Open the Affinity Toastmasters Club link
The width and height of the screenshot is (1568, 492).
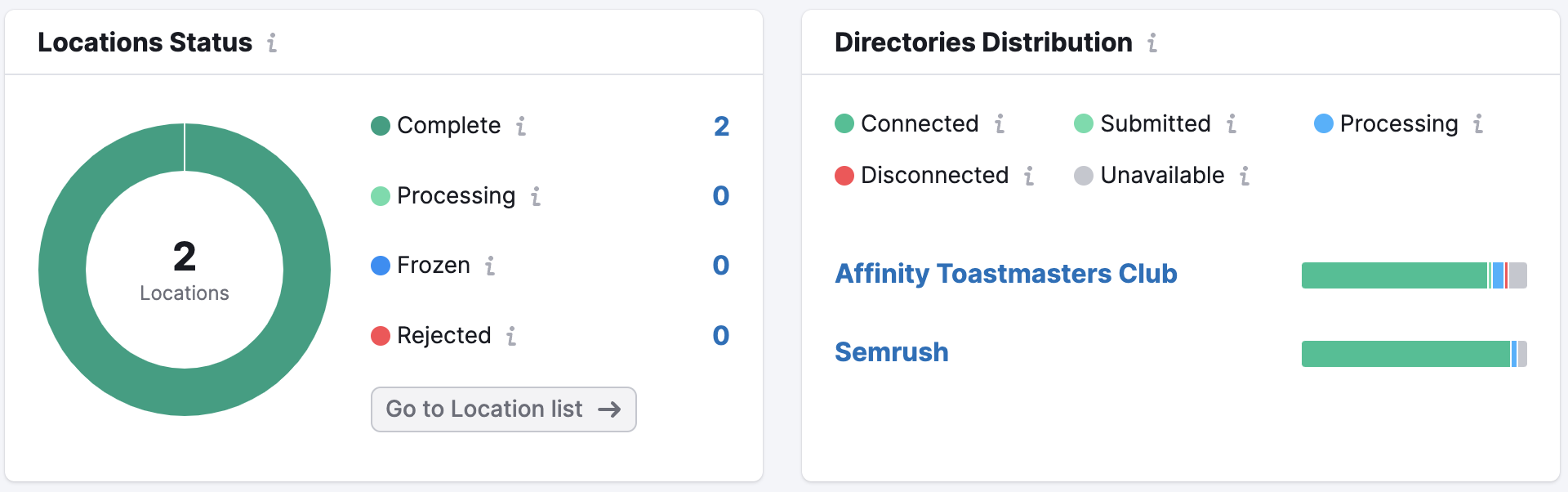click(1005, 274)
